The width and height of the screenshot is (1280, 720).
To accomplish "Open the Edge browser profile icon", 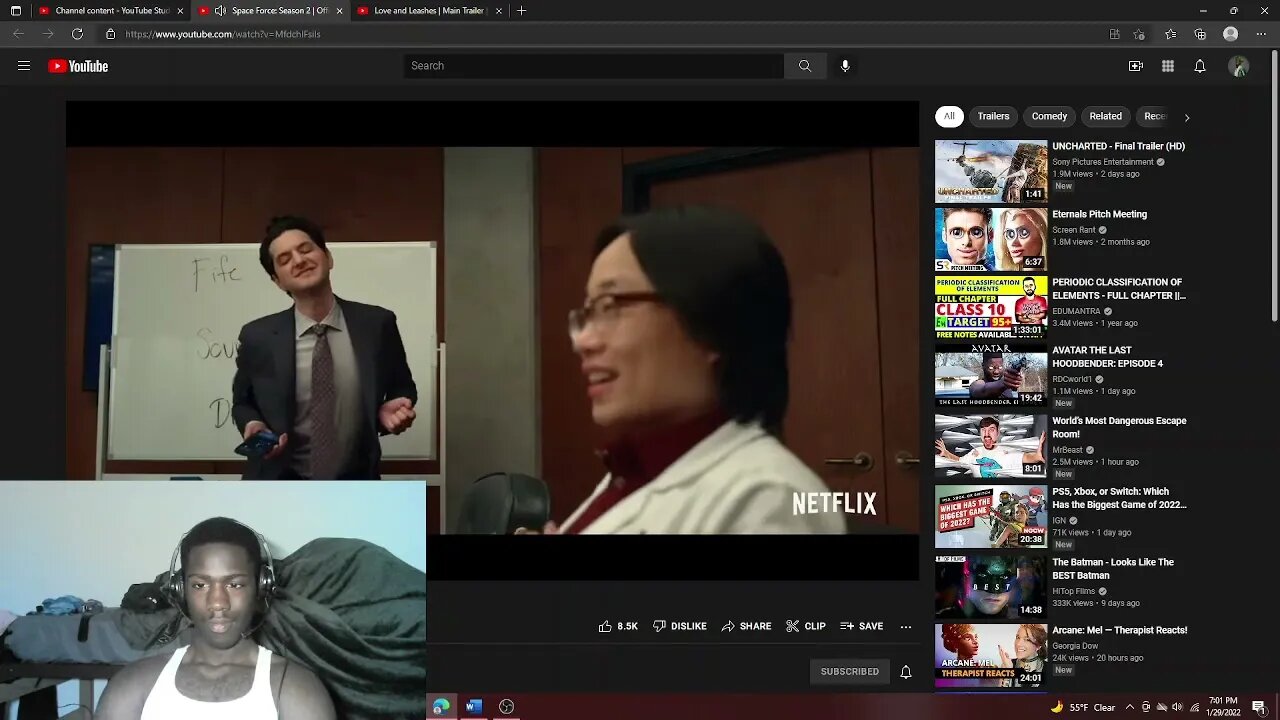I will (x=1231, y=34).
